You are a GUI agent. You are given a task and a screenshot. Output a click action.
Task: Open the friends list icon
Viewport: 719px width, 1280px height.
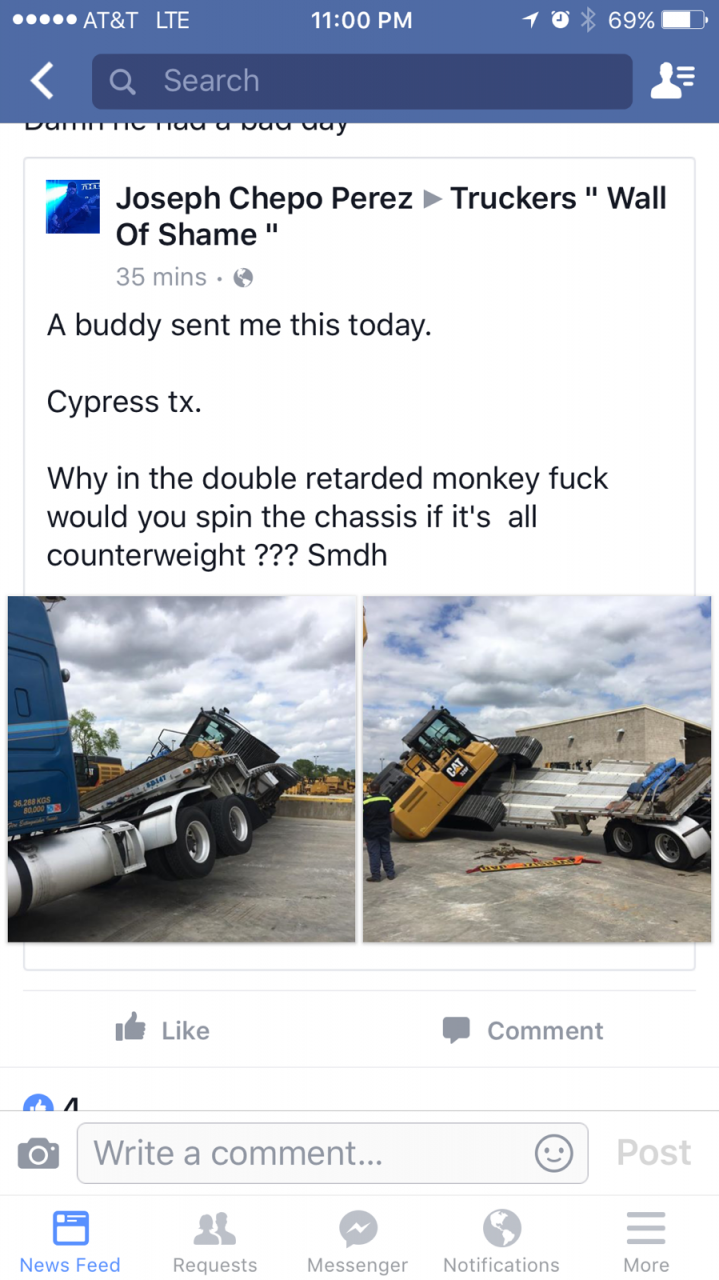(x=672, y=81)
